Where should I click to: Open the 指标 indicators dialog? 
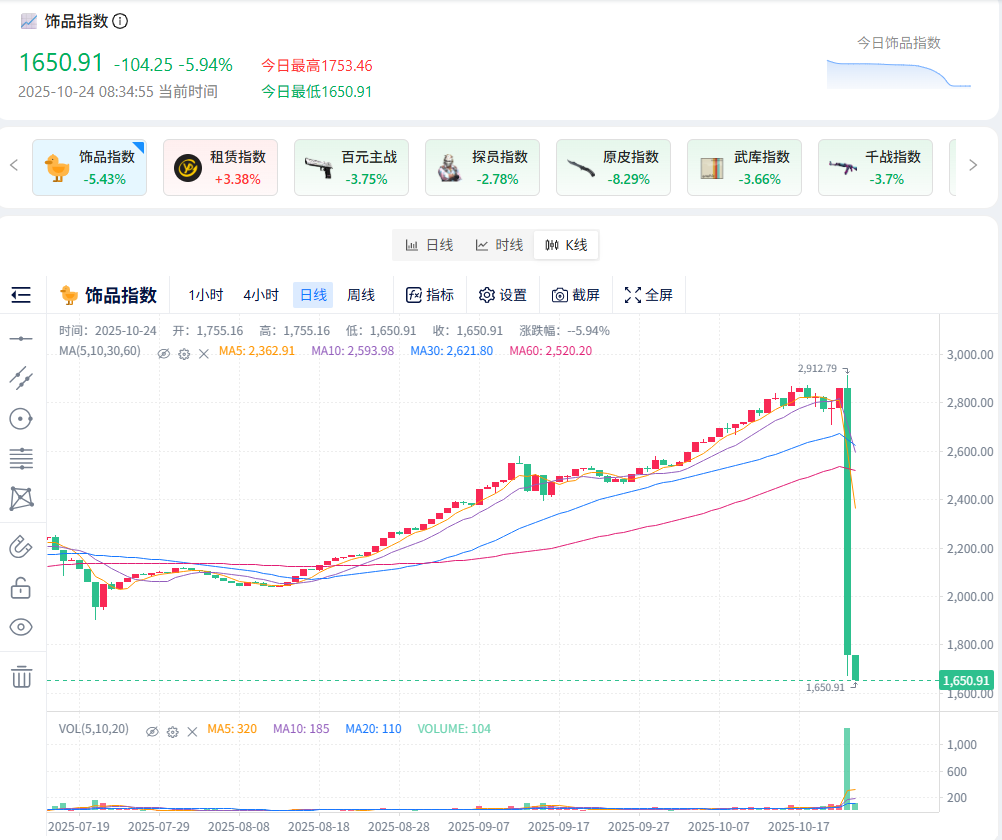point(429,294)
